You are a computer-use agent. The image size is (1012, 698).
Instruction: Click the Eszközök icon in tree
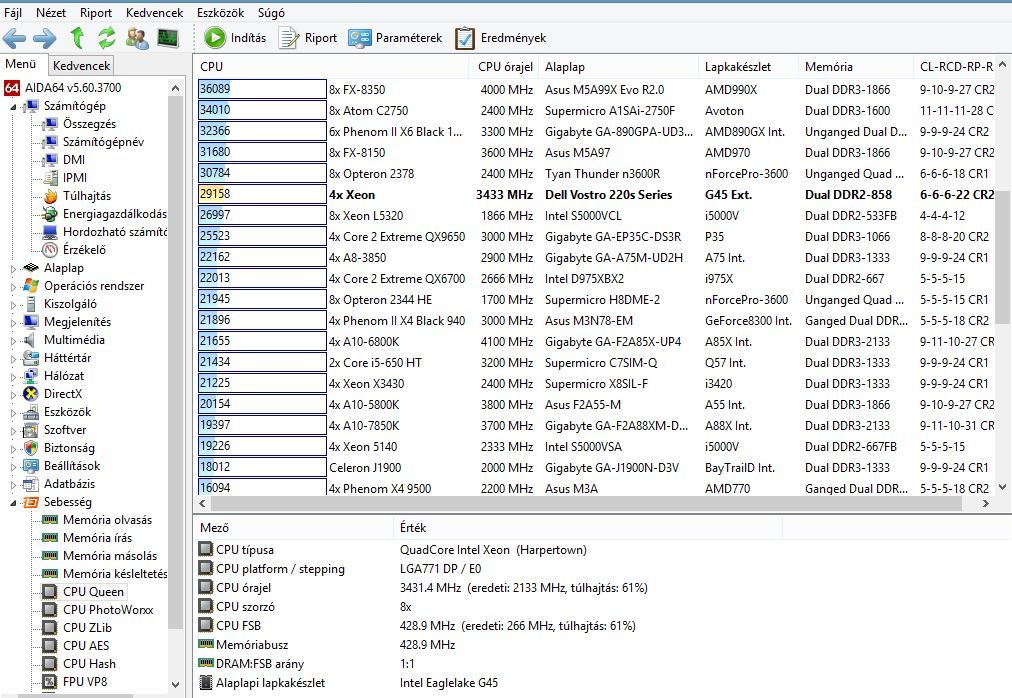30,412
